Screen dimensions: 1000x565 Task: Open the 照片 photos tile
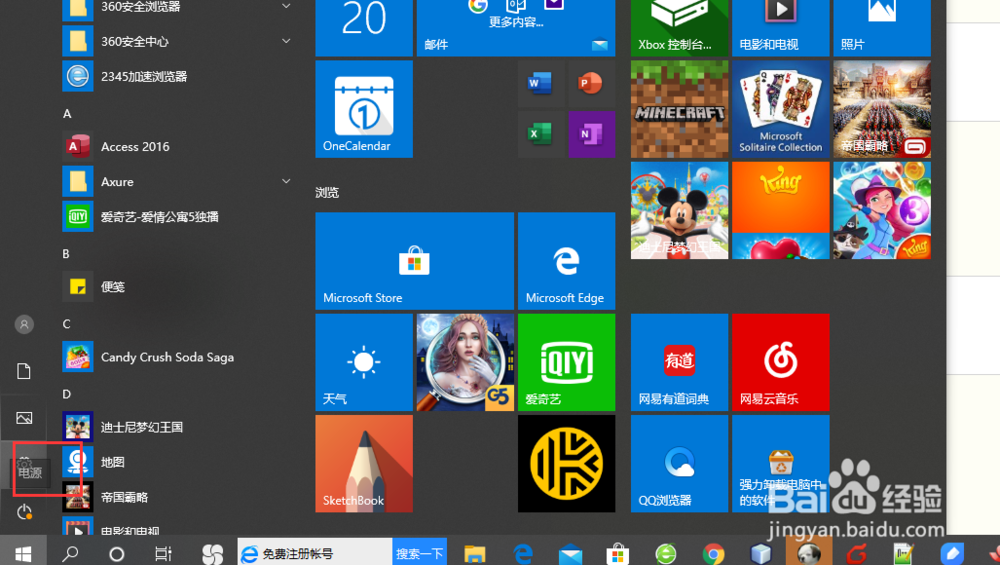coord(882,28)
